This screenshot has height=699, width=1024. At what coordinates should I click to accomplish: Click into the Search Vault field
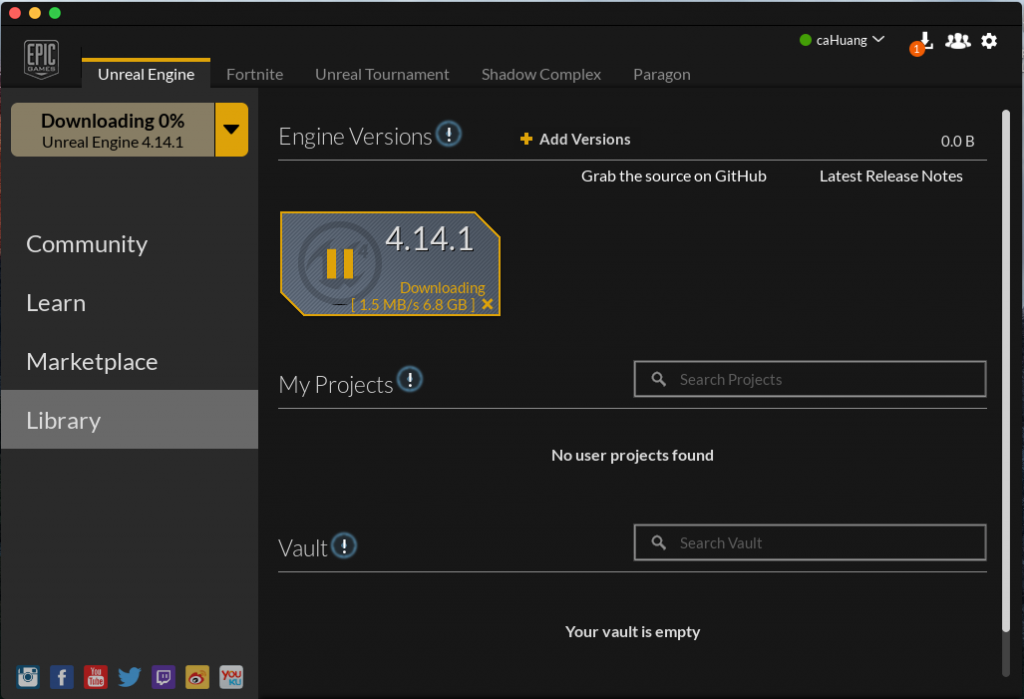[x=810, y=542]
